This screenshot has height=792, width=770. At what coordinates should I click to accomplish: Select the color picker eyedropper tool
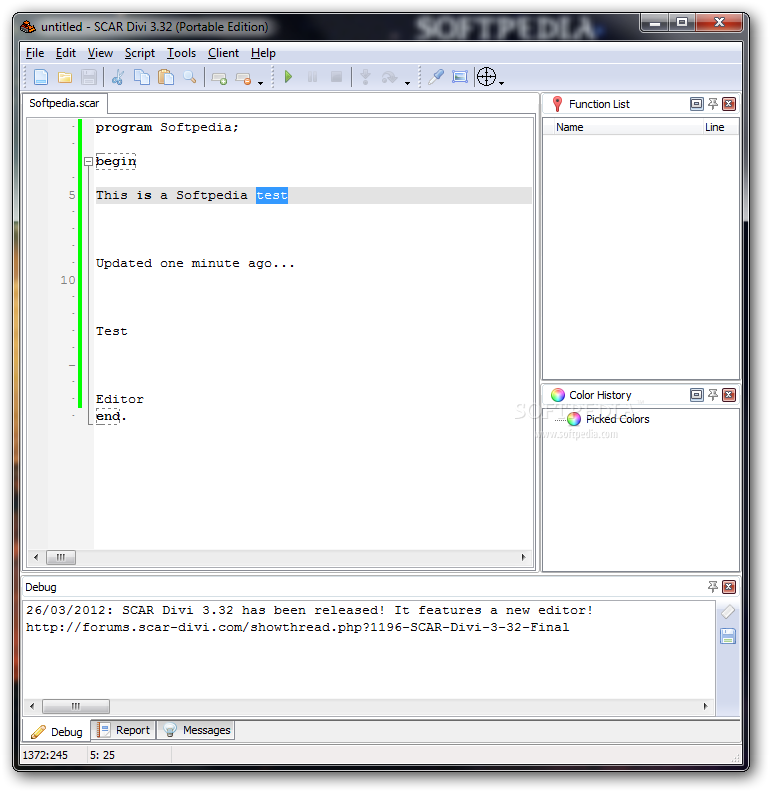coord(435,77)
